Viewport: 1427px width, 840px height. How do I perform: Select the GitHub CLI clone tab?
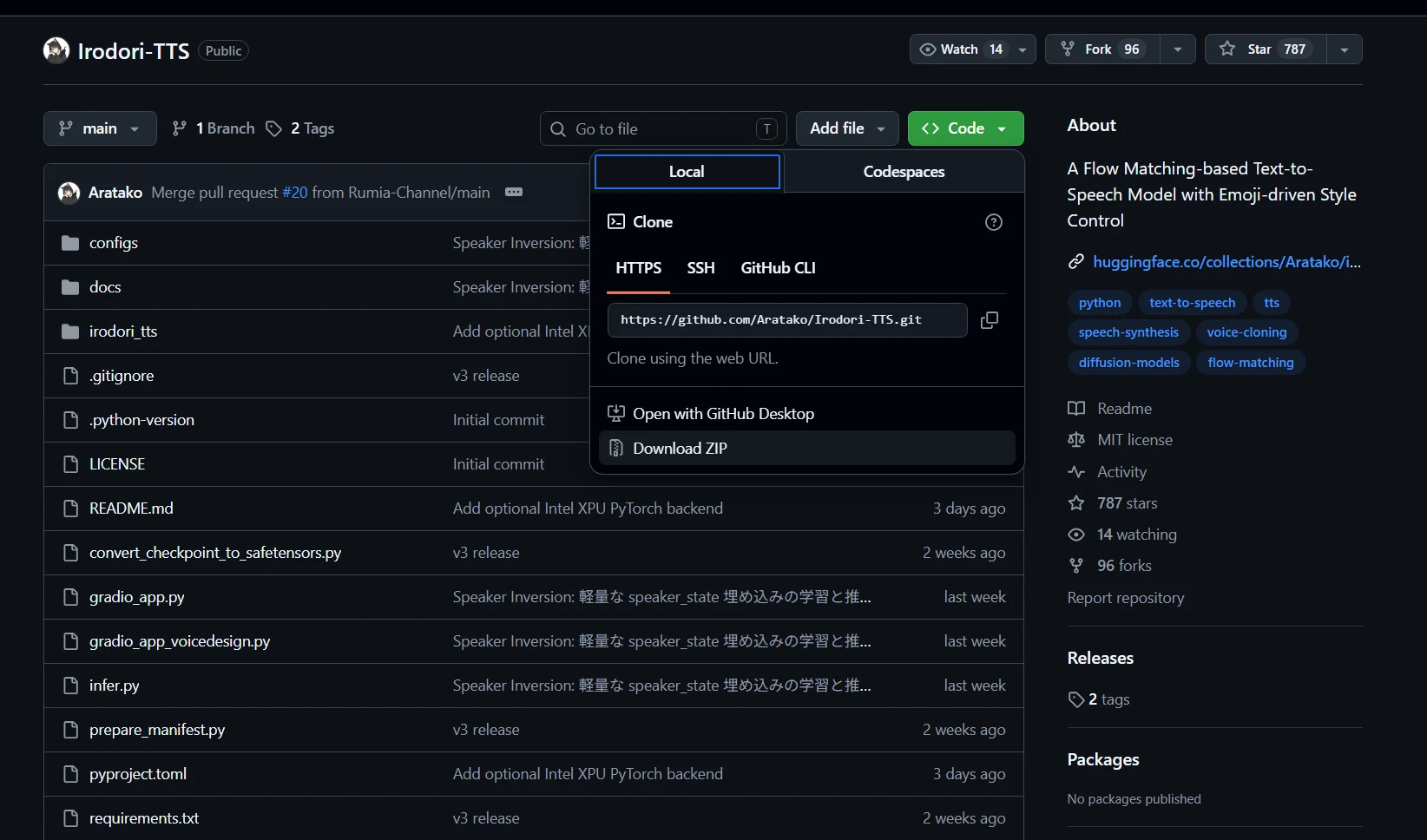[x=779, y=268]
